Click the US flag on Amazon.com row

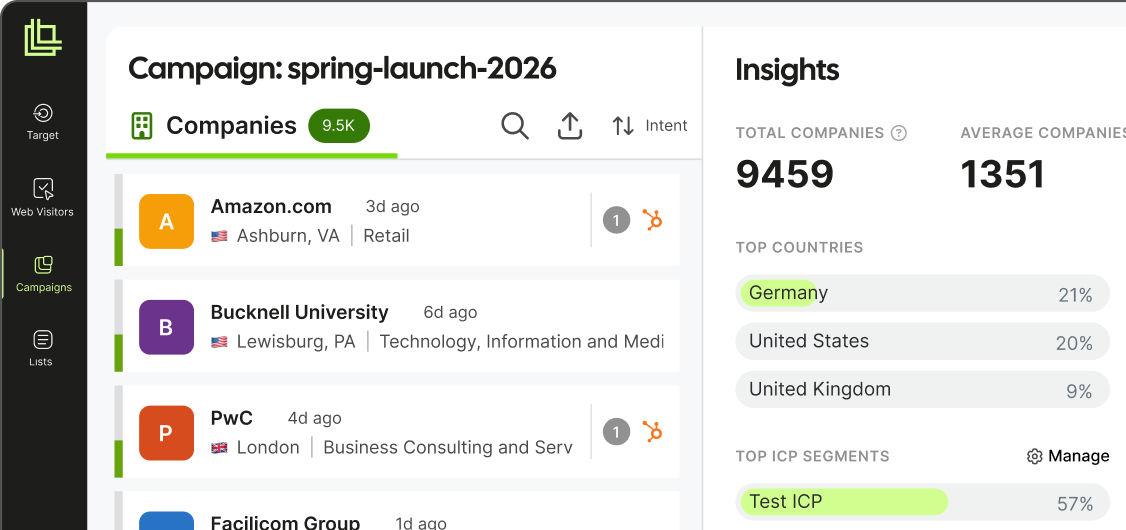click(219, 236)
